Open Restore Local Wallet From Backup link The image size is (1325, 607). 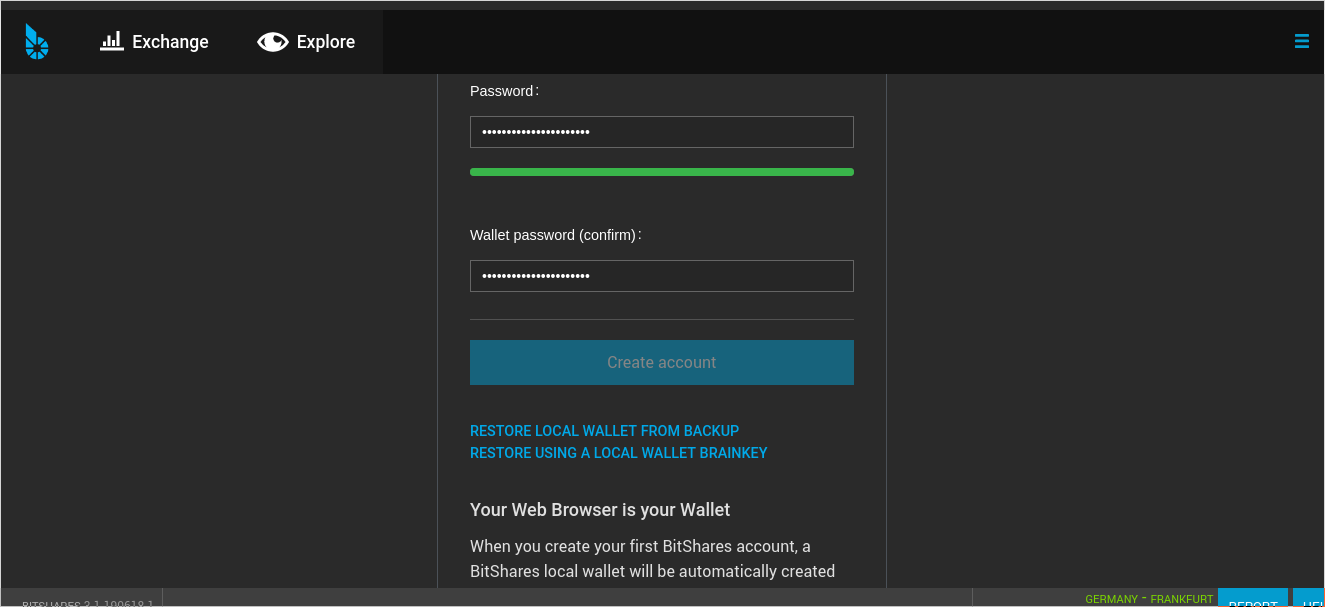point(604,431)
